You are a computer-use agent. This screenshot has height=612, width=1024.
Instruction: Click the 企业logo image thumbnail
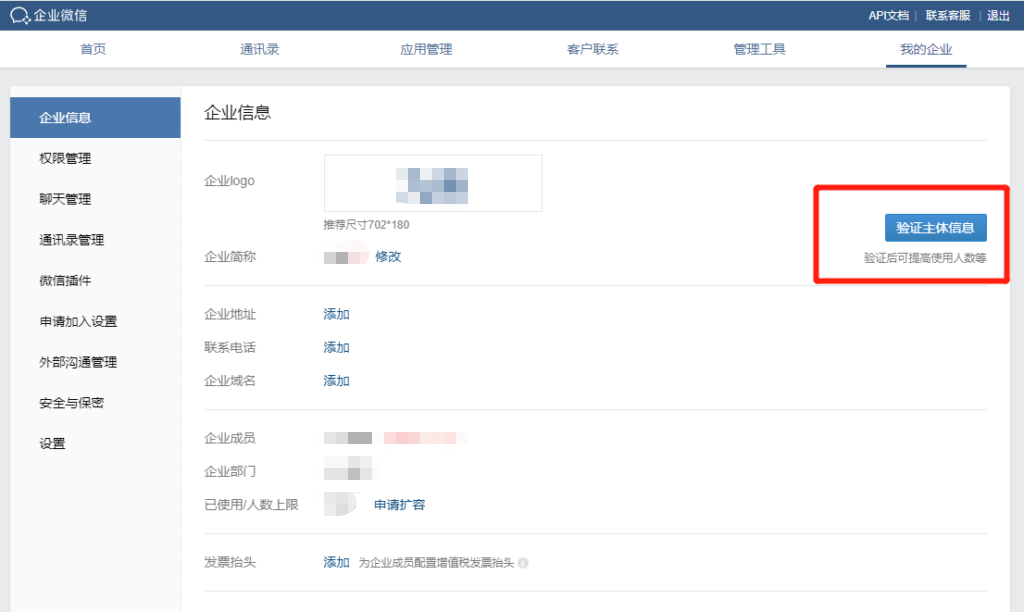pyautogui.click(x=433, y=183)
